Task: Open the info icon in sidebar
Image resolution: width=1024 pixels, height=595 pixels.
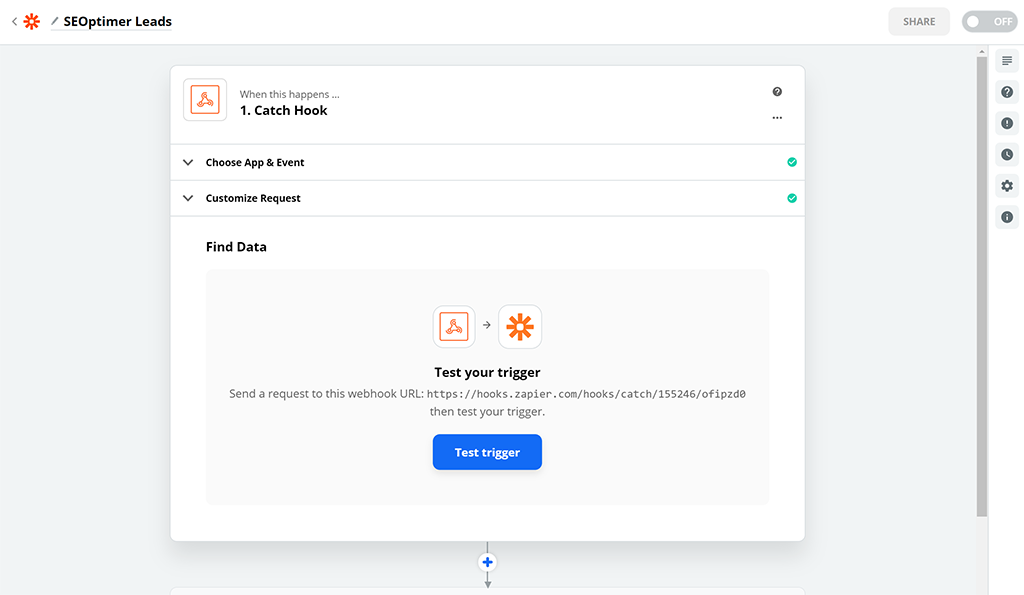Action: pyautogui.click(x=1007, y=217)
